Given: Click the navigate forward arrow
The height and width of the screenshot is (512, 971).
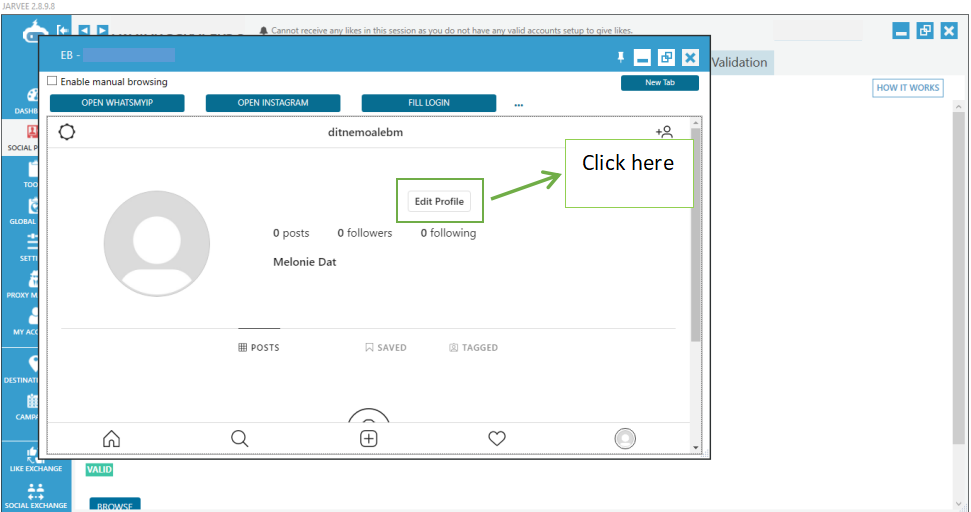Looking at the screenshot, I should click(x=102, y=30).
